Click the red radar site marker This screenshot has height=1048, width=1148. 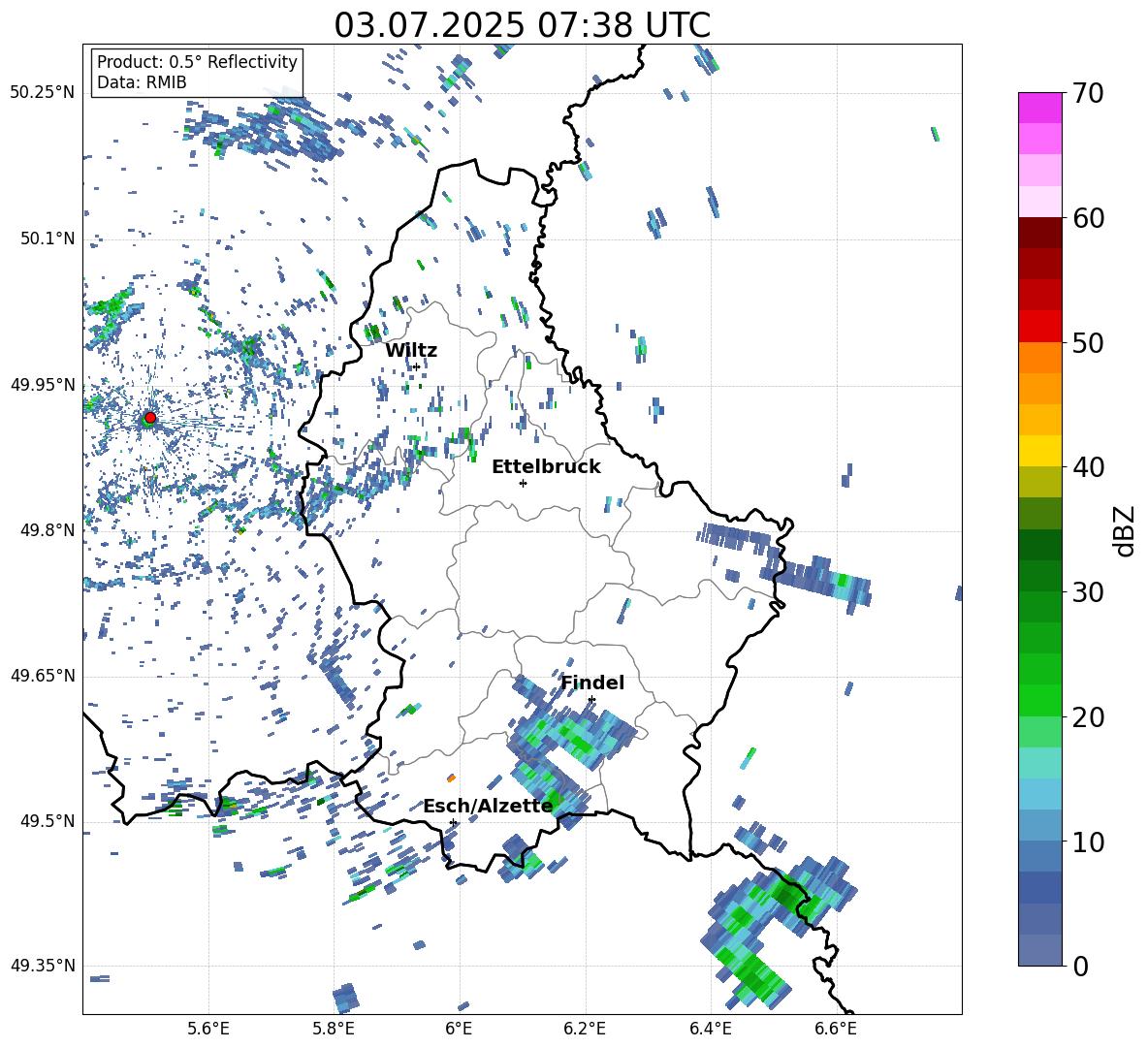150,417
